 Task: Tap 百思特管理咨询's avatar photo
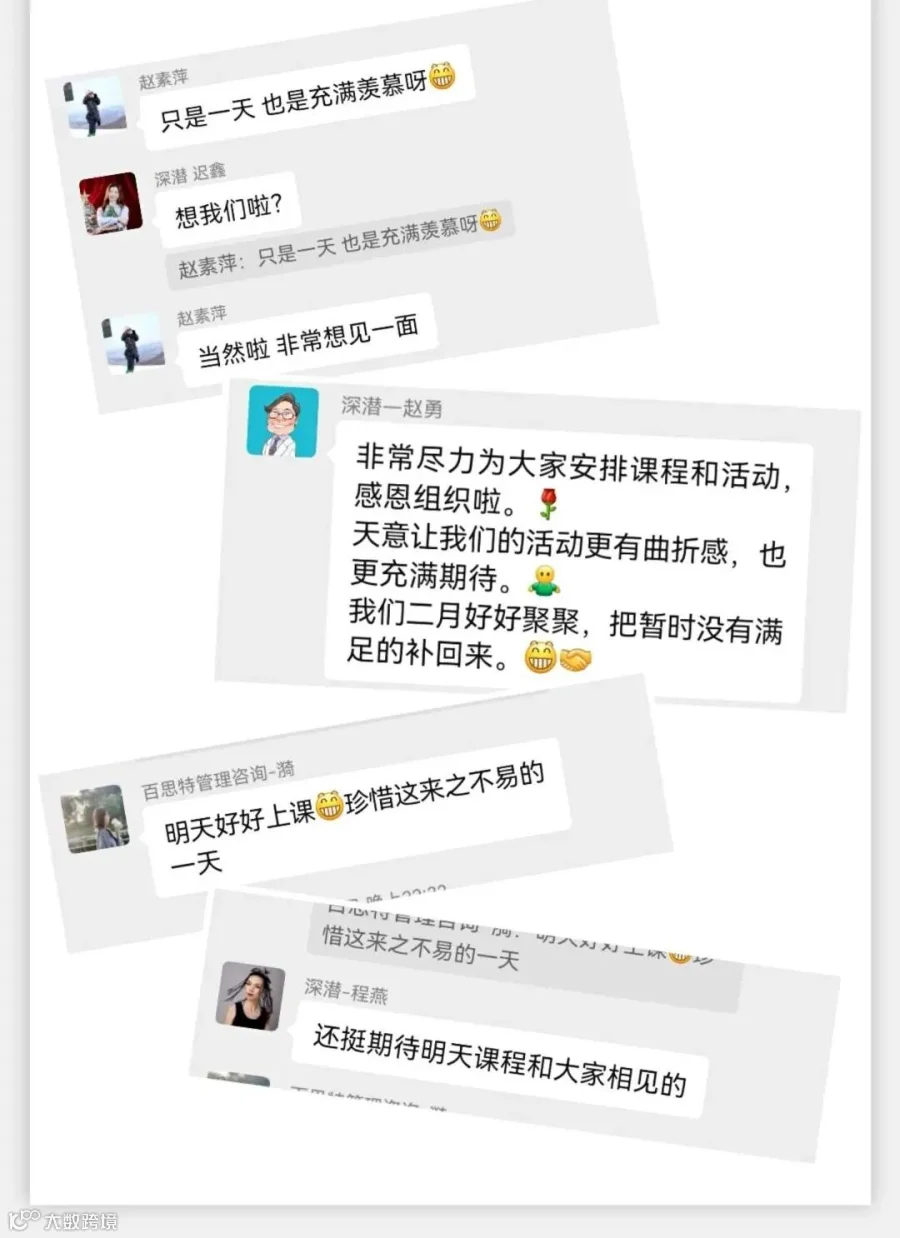coord(95,818)
